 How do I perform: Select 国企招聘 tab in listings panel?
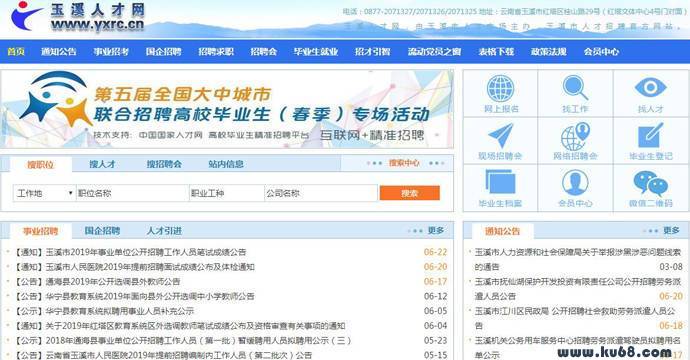point(102,231)
